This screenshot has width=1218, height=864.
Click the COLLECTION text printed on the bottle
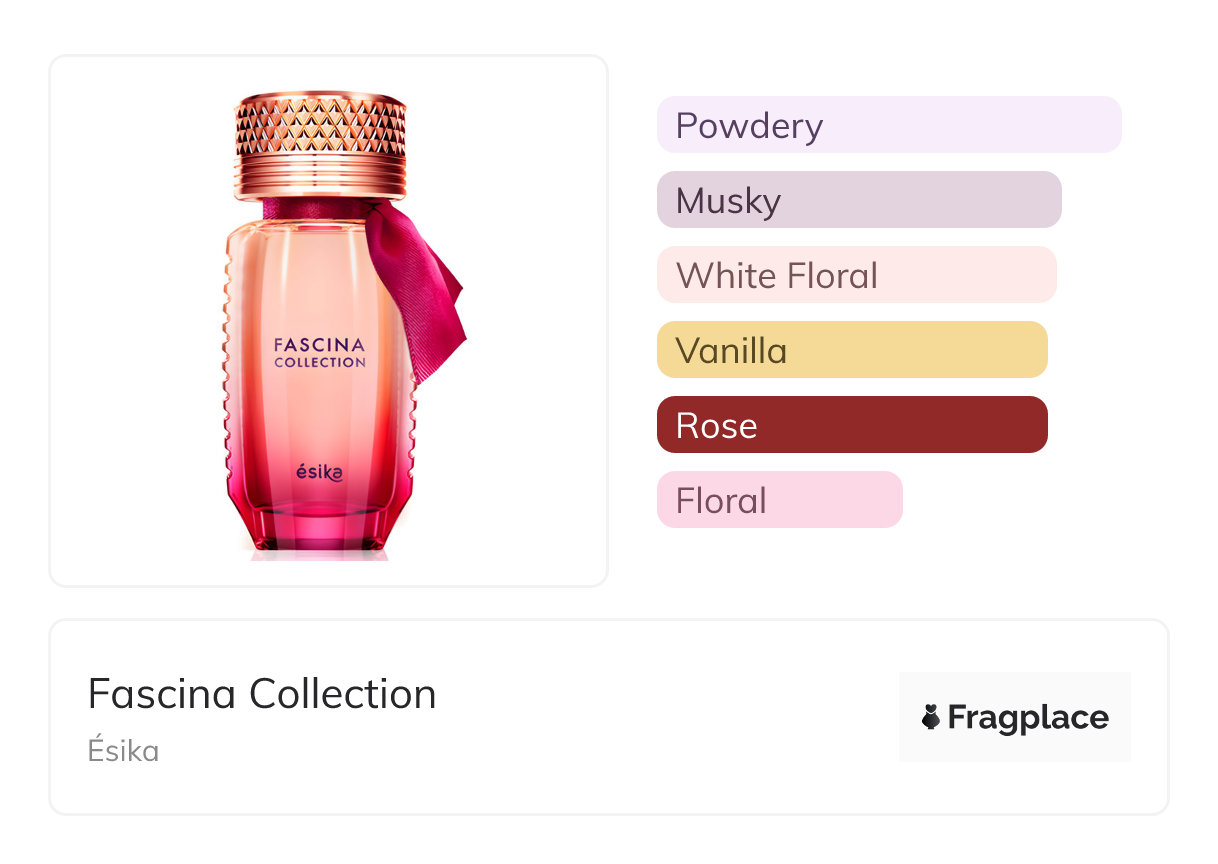[x=320, y=362]
